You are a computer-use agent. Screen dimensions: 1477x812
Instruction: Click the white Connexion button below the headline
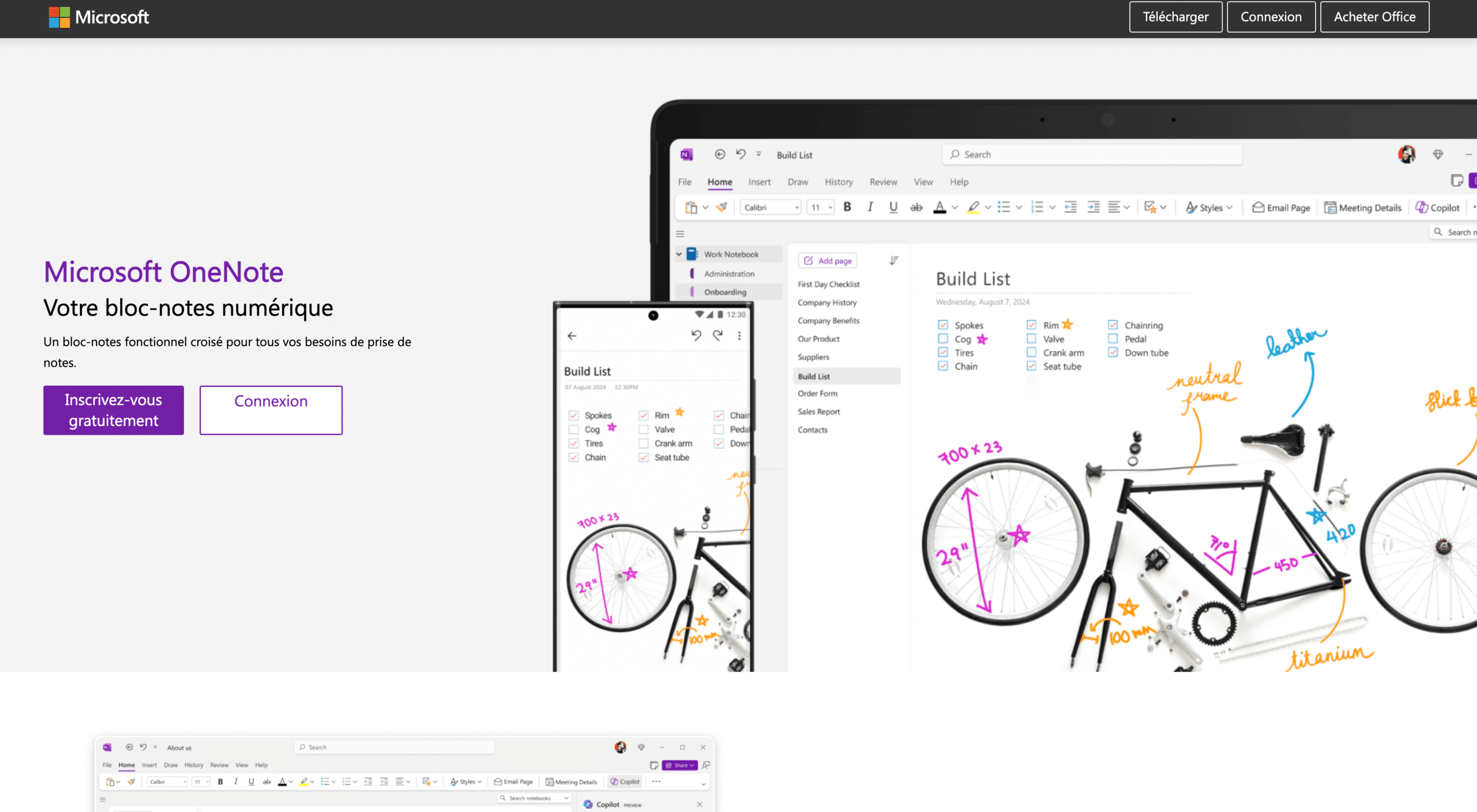[x=271, y=410]
